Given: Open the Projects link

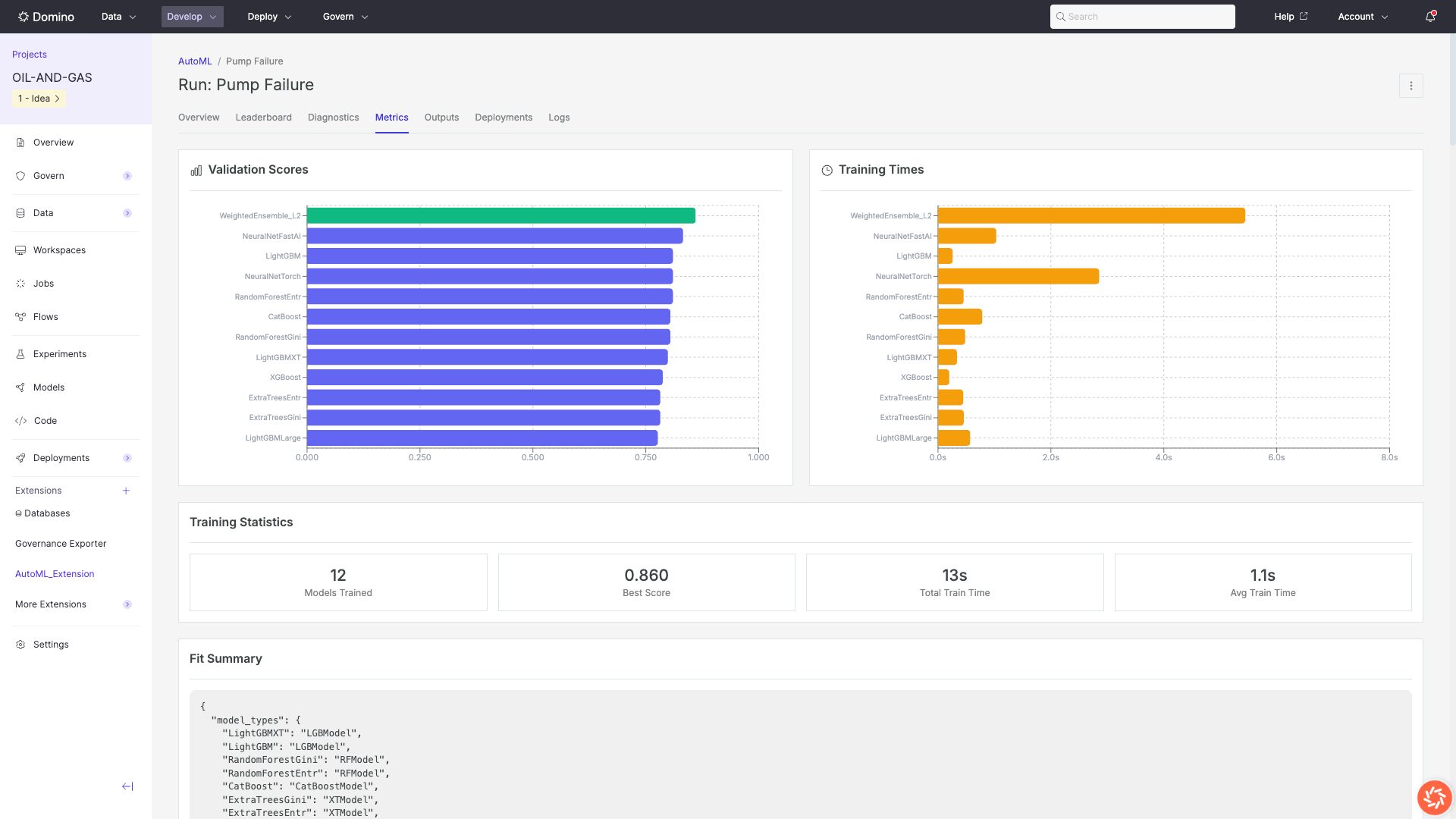Looking at the screenshot, I should [x=30, y=55].
